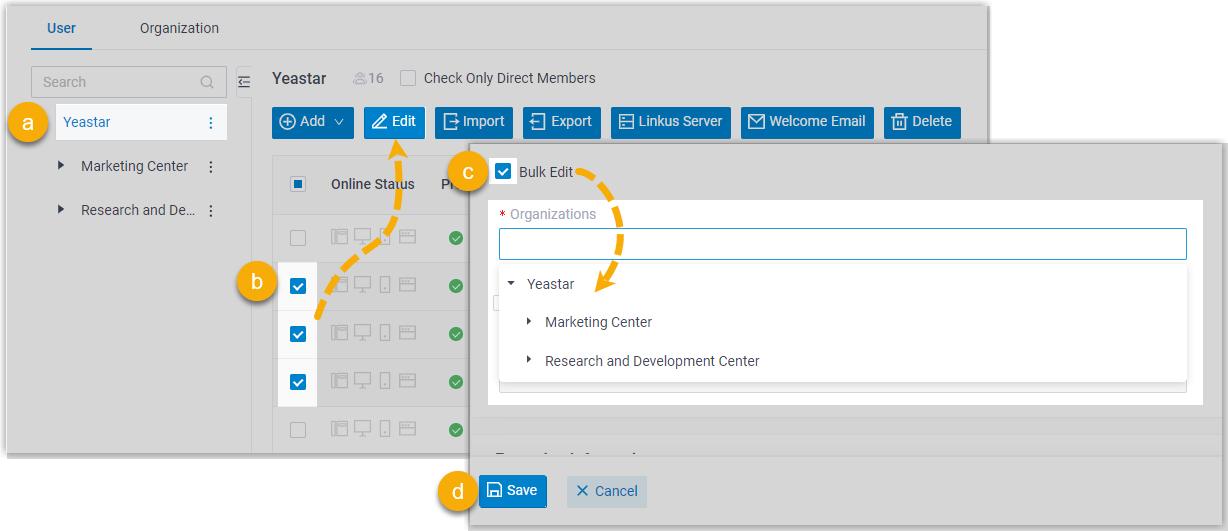Expand Research and Development Center in dropdown
1228x531 pixels.
click(529, 361)
